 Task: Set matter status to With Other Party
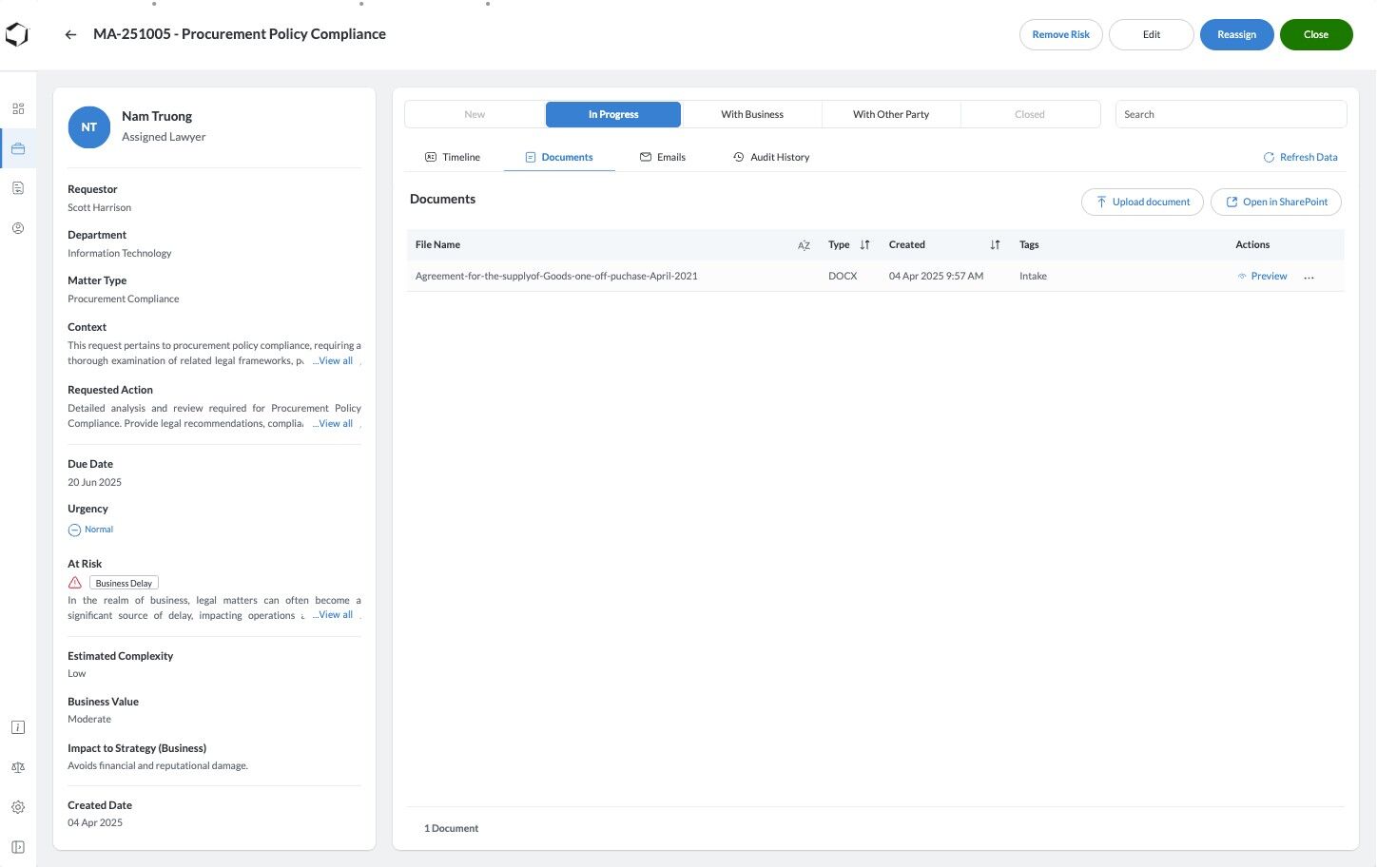891,114
